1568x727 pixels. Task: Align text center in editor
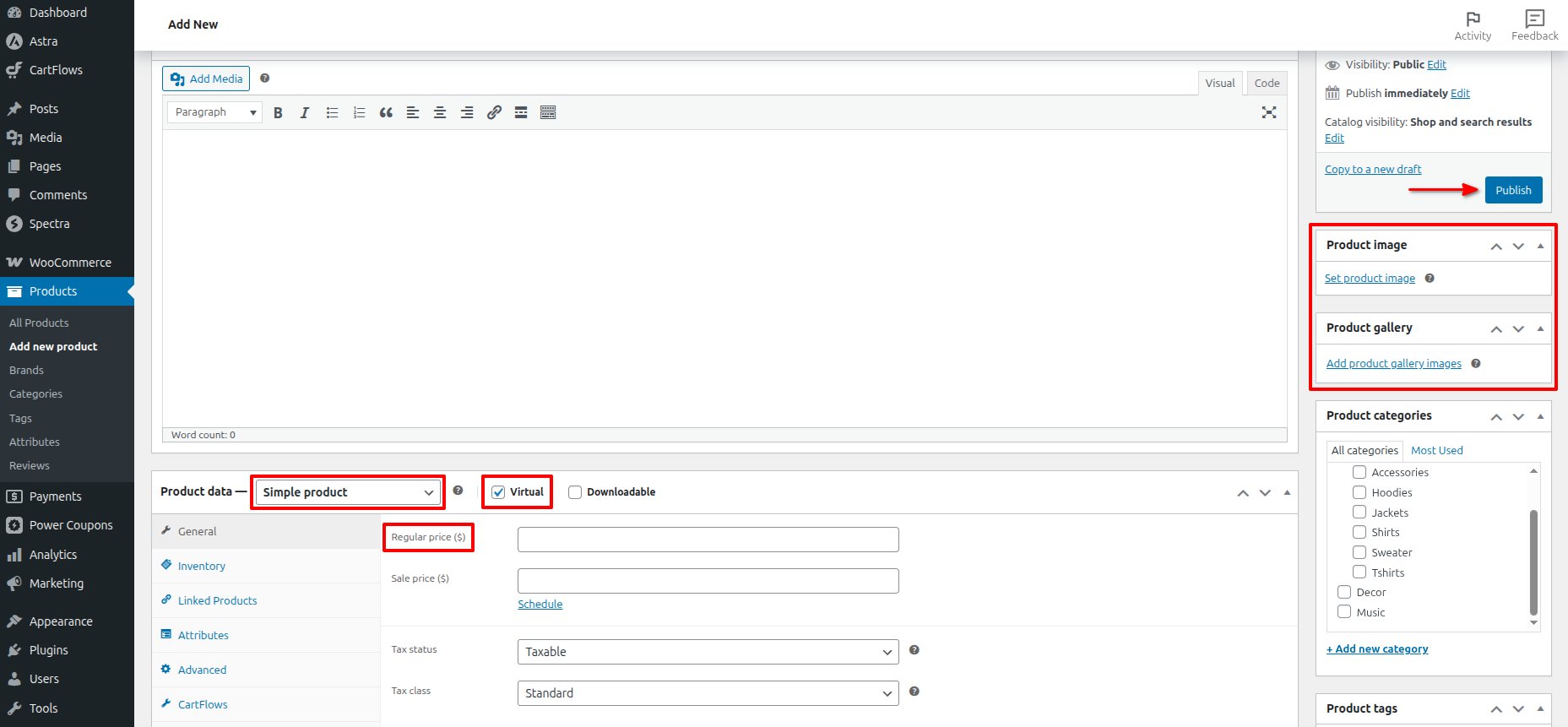pyautogui.click(x=440, y=112)
